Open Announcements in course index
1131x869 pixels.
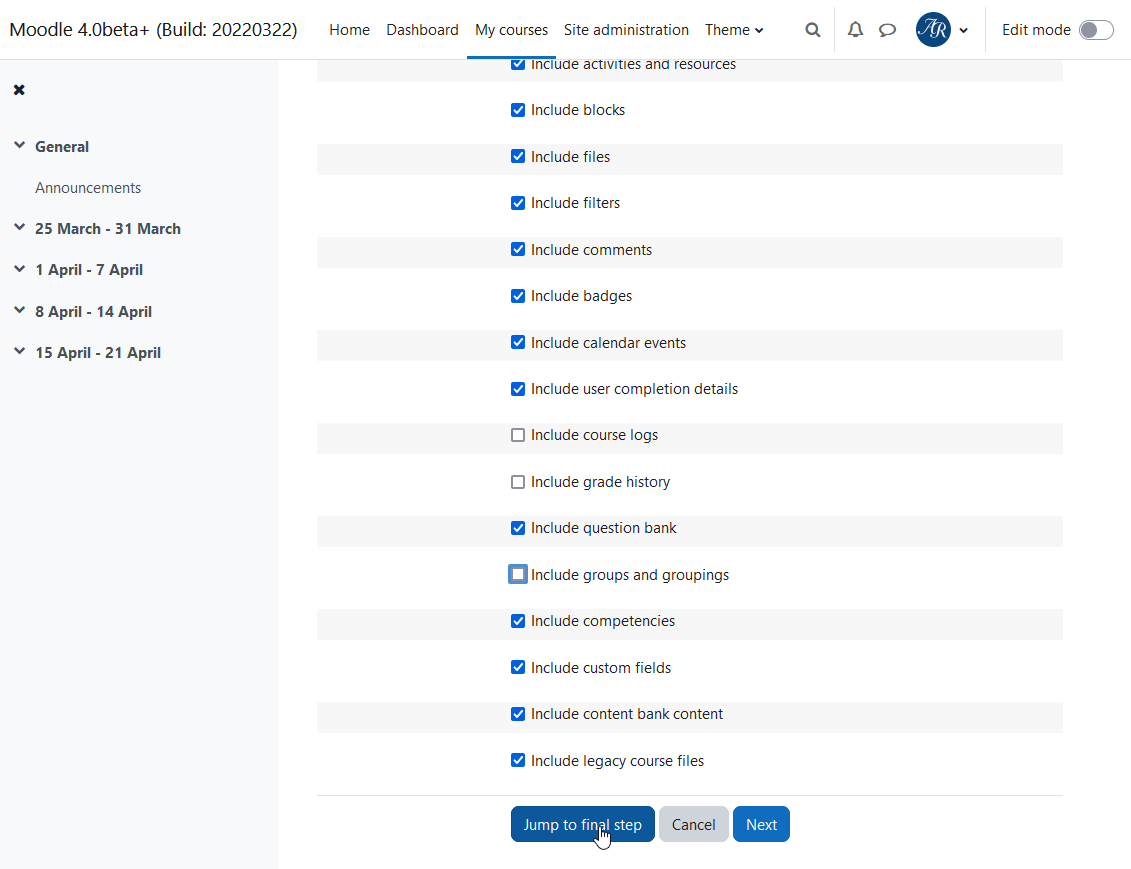click(x=88, y=188)
